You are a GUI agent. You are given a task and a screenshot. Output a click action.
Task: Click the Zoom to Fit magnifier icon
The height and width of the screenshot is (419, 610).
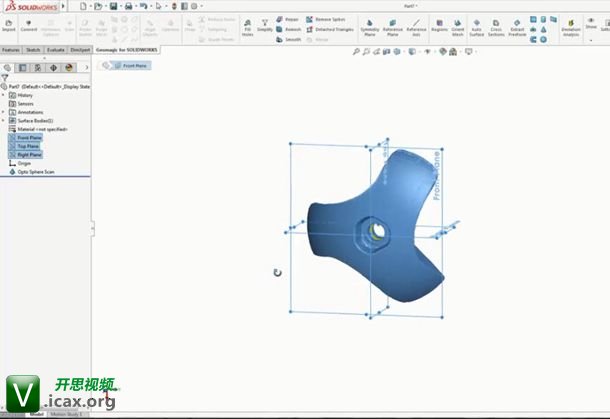(x=356, y=51)
